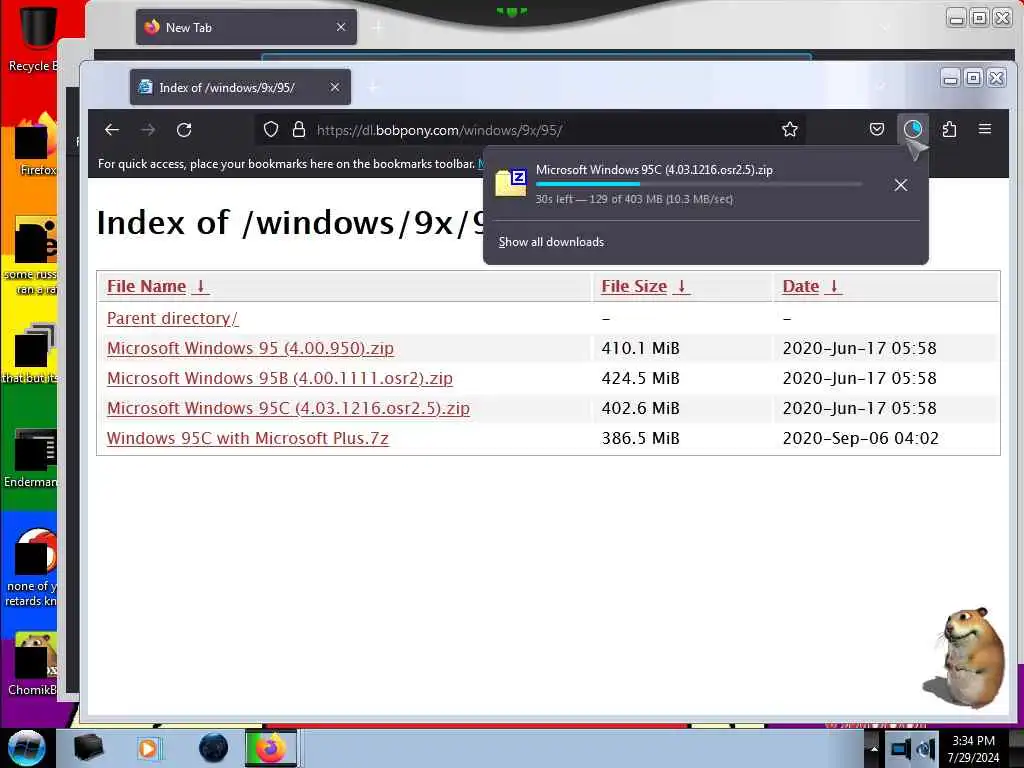Open the Start menu orb
The image size is (1024, 768).
coord(26,748)
